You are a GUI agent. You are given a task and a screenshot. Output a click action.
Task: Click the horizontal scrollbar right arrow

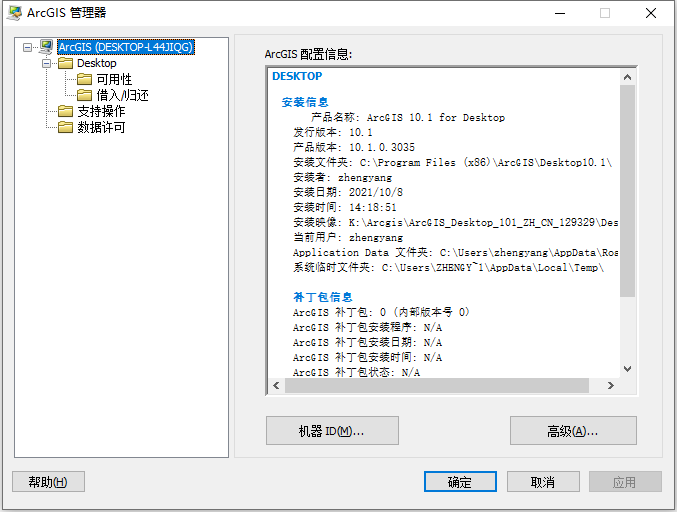tap(610, 385)
